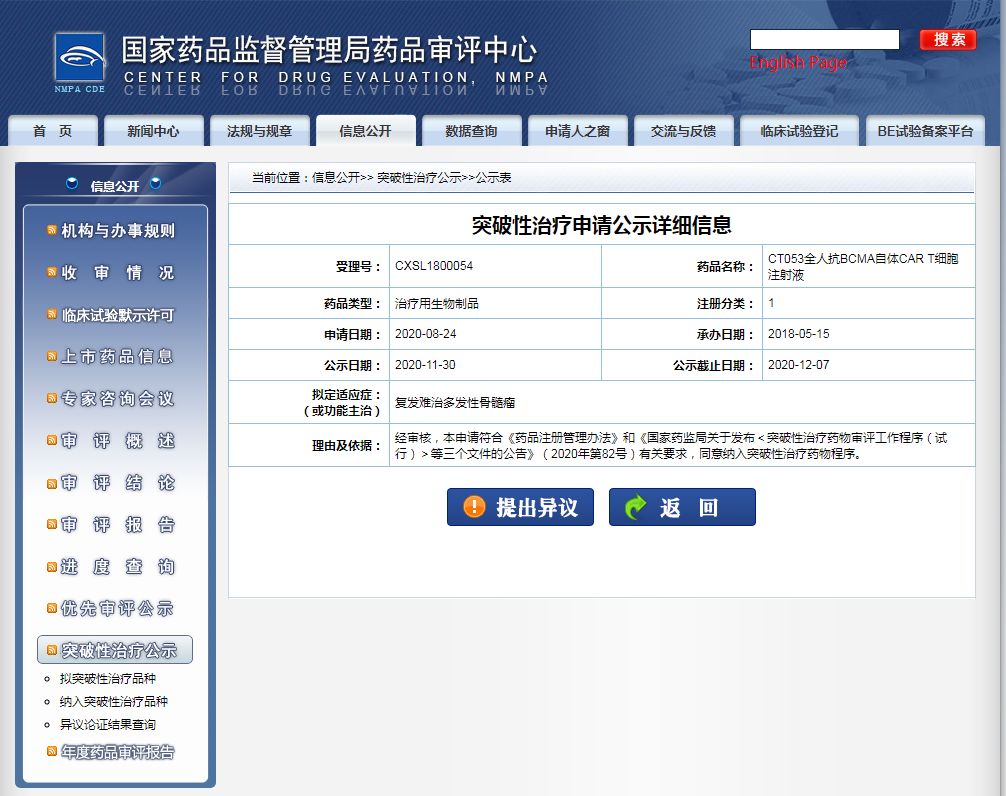
Task: Click the 提出异议 button
Action: coord(520,507)
